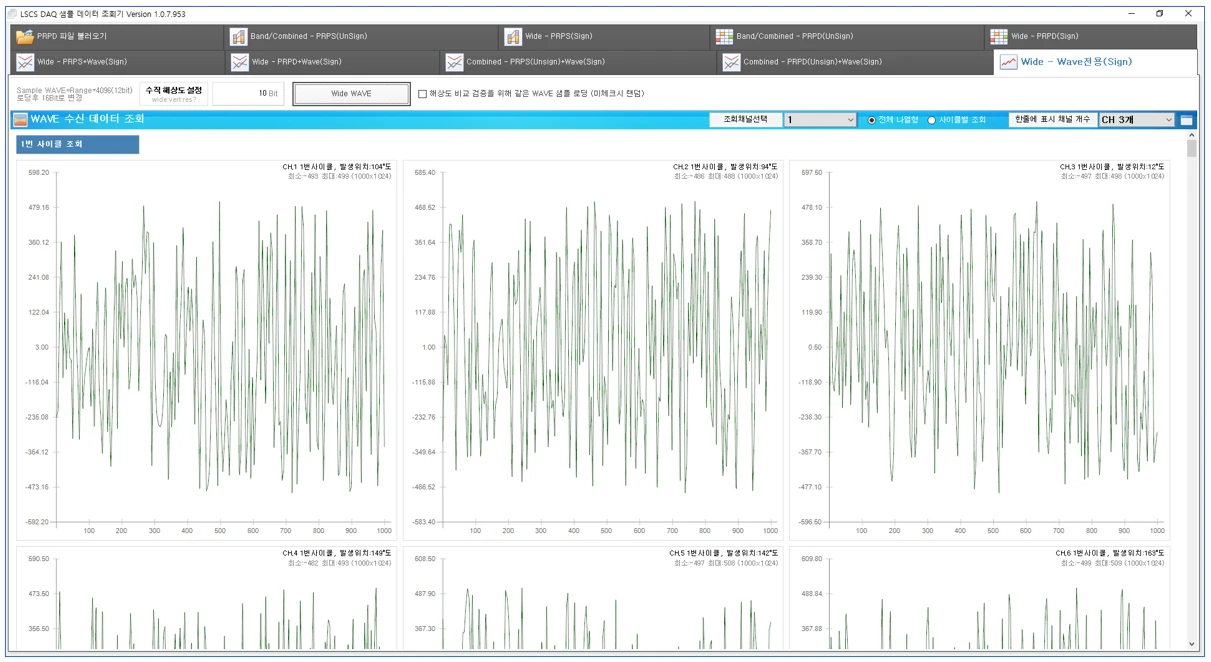The image size is (1211, 662).
Task: Open the Wide - PRPD+Wave(Sign) tab
Action: pos(333,62)
